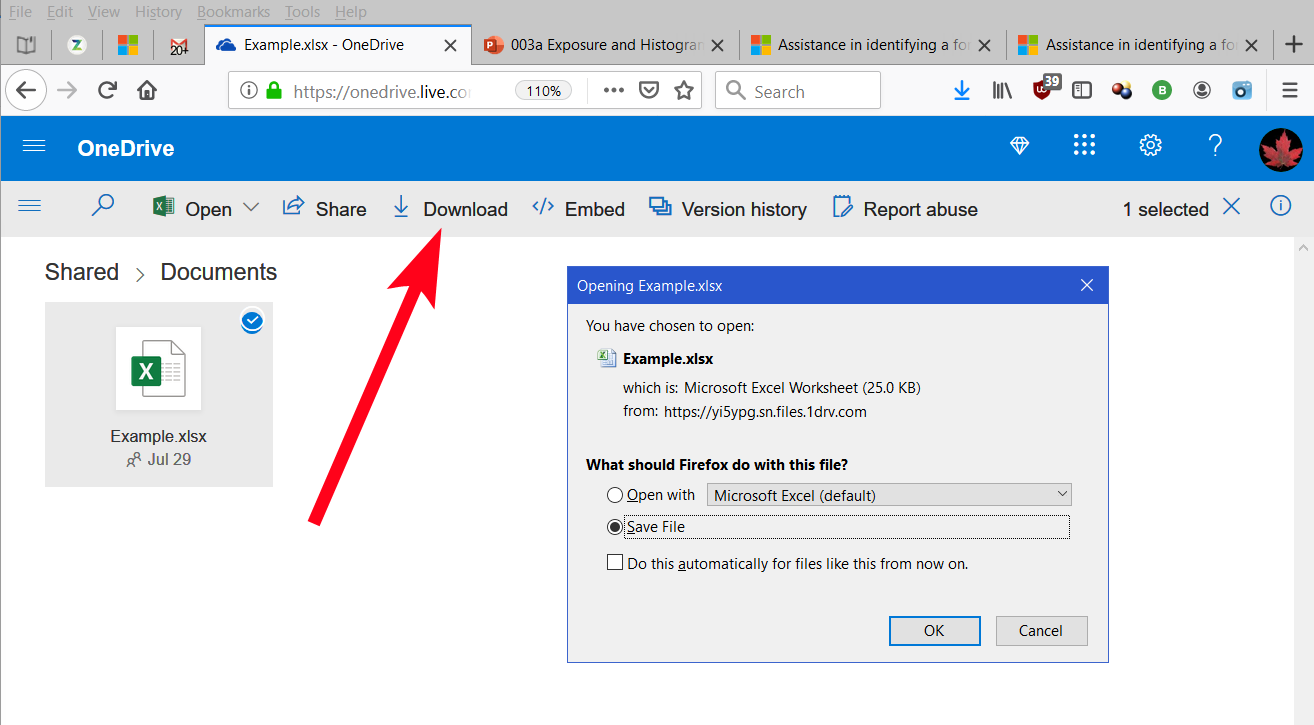1314x725 pixels.
Task: Open account menu with maple leaf avatar
Action: pos(1280,149)
